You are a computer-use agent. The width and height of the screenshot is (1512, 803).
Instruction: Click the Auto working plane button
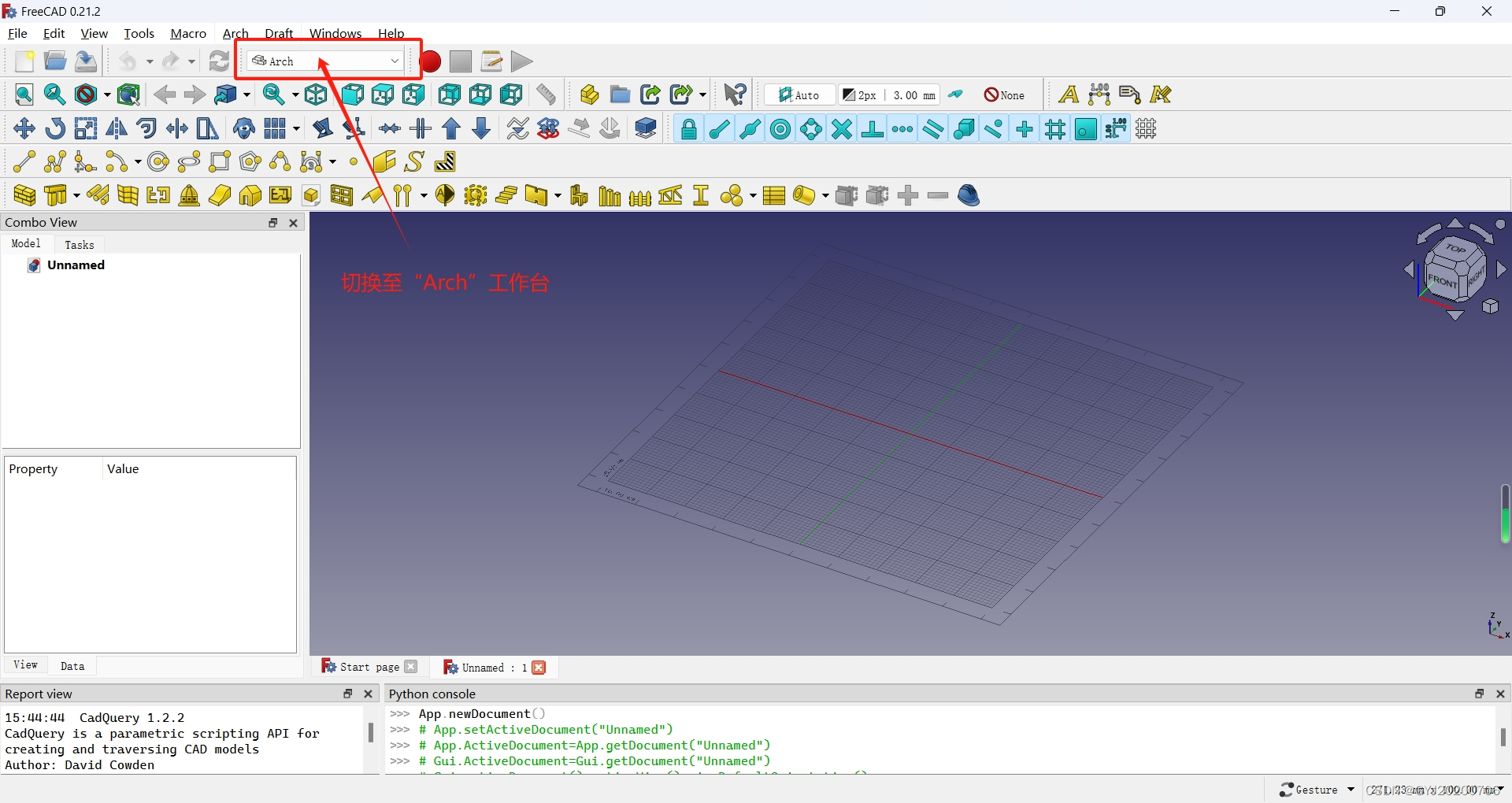pyautogui.click(x=799, y=94)
